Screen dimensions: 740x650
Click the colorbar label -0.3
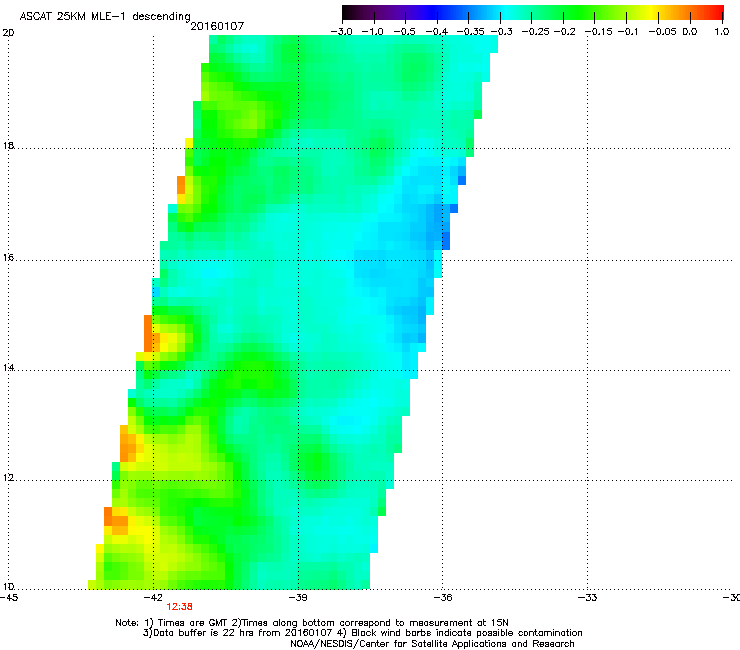tap(502, 32)
